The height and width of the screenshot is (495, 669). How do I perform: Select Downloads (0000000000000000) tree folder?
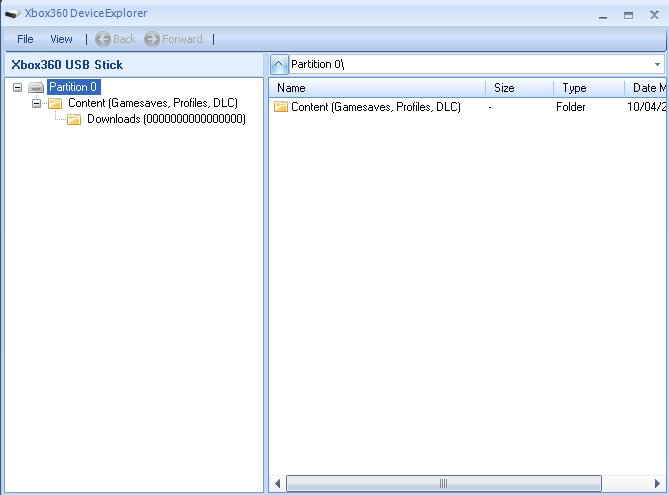(166, 119)
